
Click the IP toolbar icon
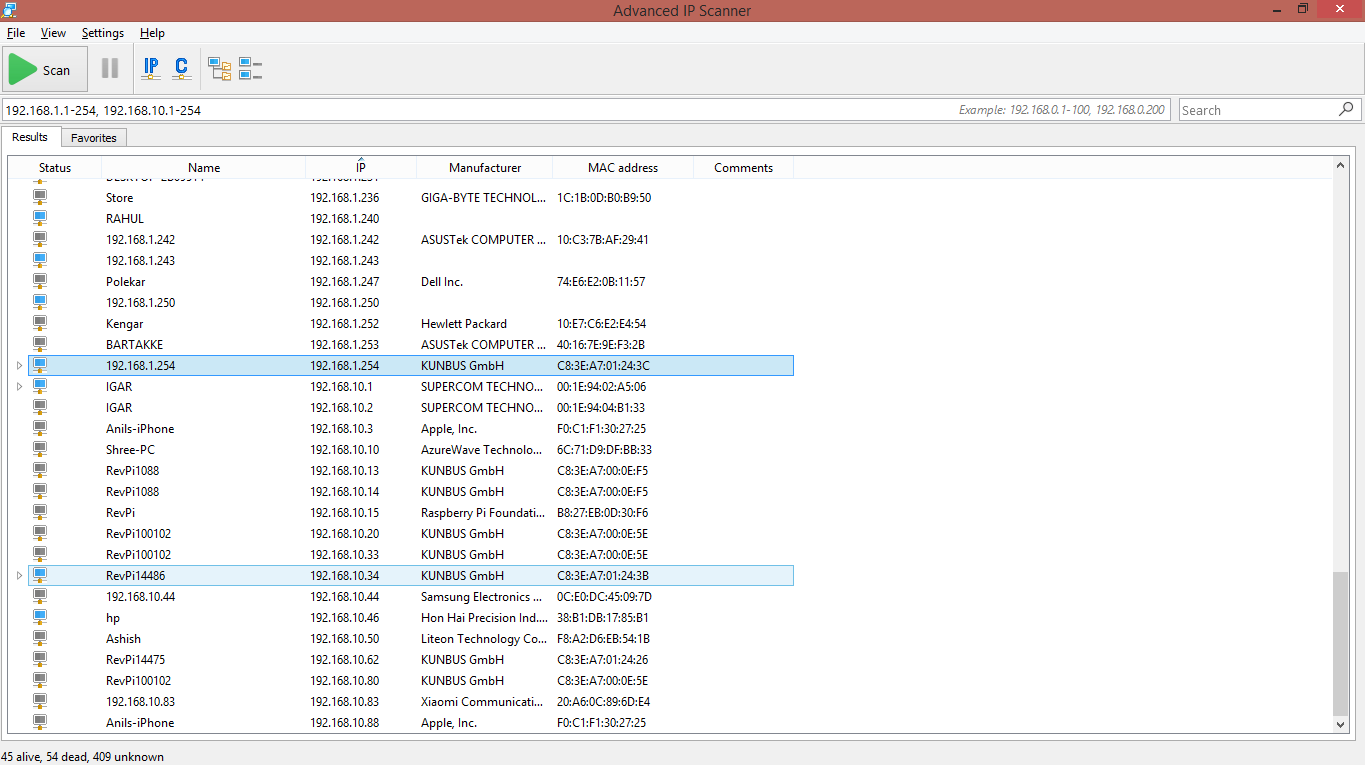point(151,69)
